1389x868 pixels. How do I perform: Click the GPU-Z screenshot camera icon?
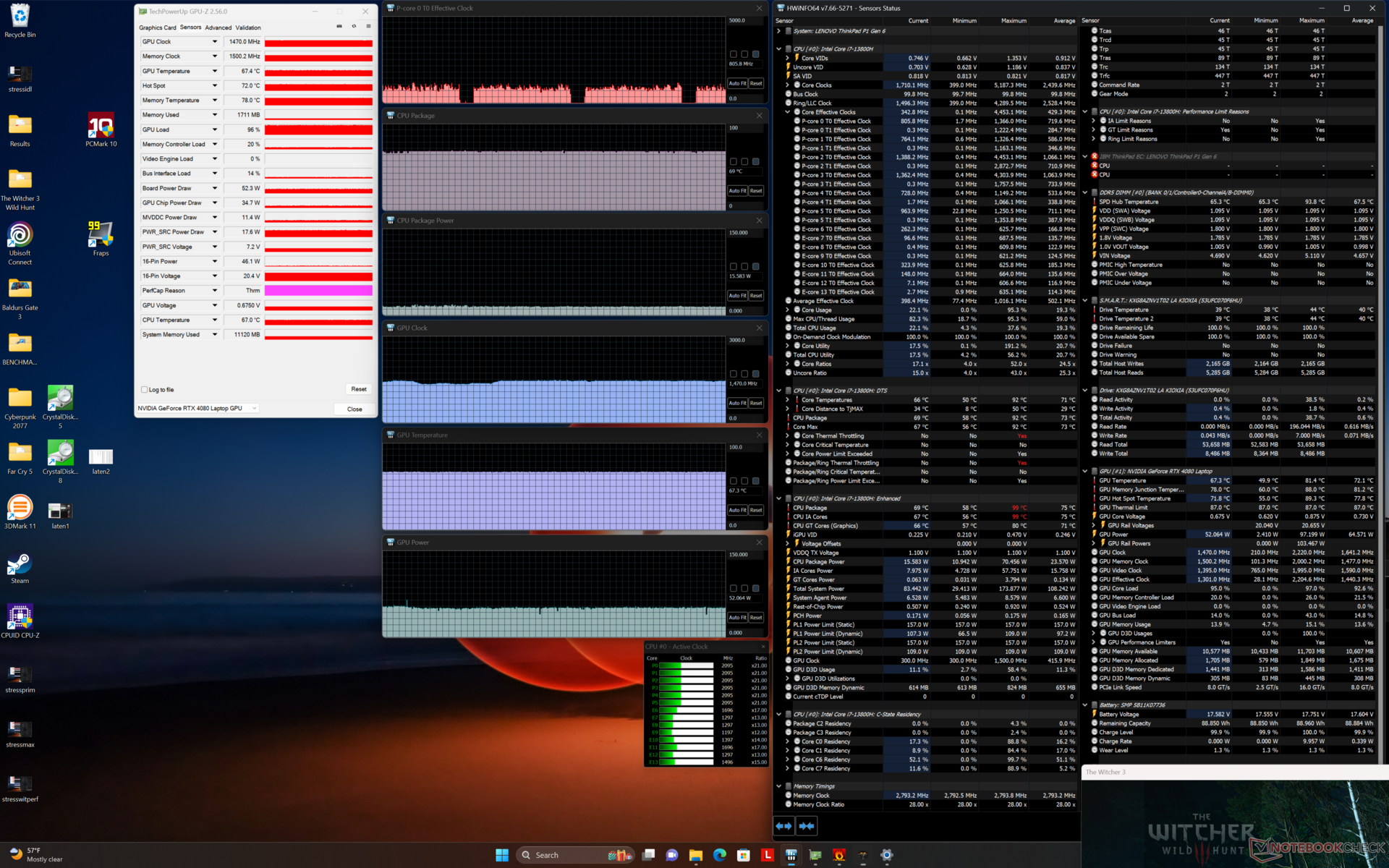[x=339, y=27]
